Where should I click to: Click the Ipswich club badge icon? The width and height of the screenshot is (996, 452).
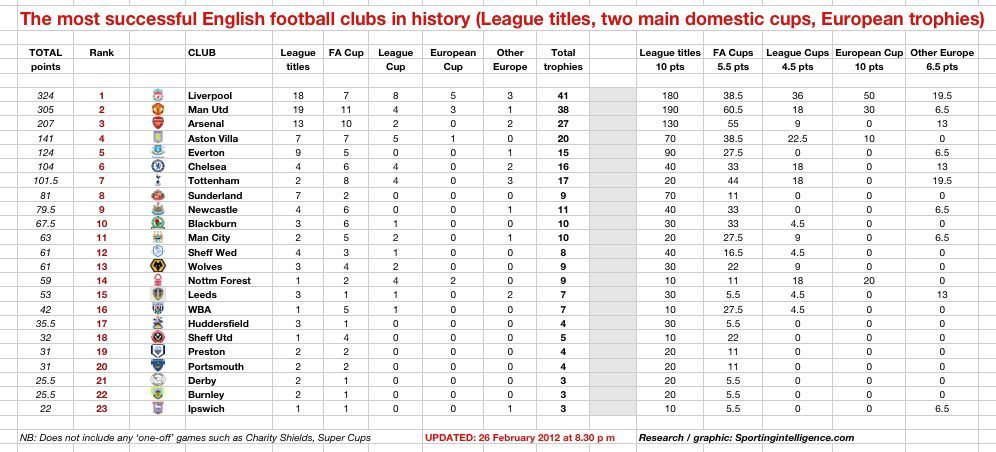click(158, 409)
